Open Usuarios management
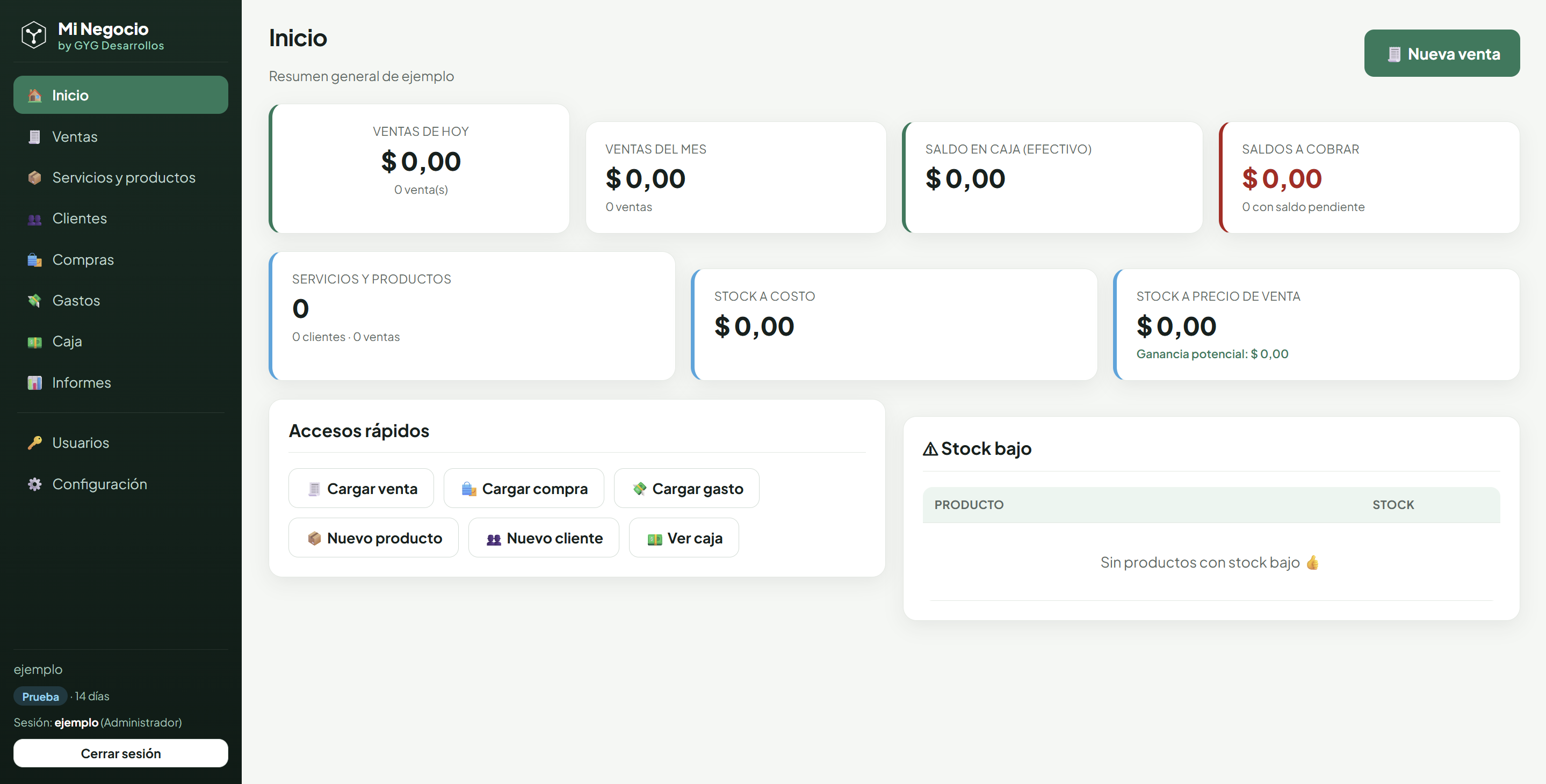This screenshot has height=784, width=1546. coord(121,442)
